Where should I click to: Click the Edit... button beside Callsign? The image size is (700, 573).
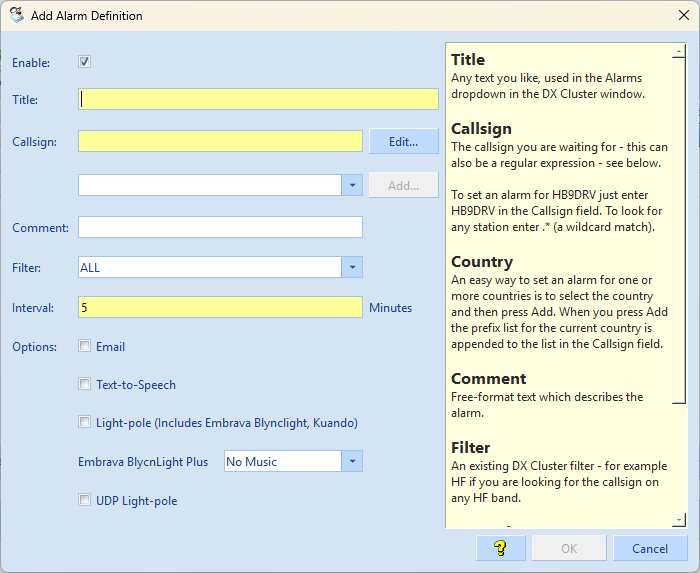[403, 141]
